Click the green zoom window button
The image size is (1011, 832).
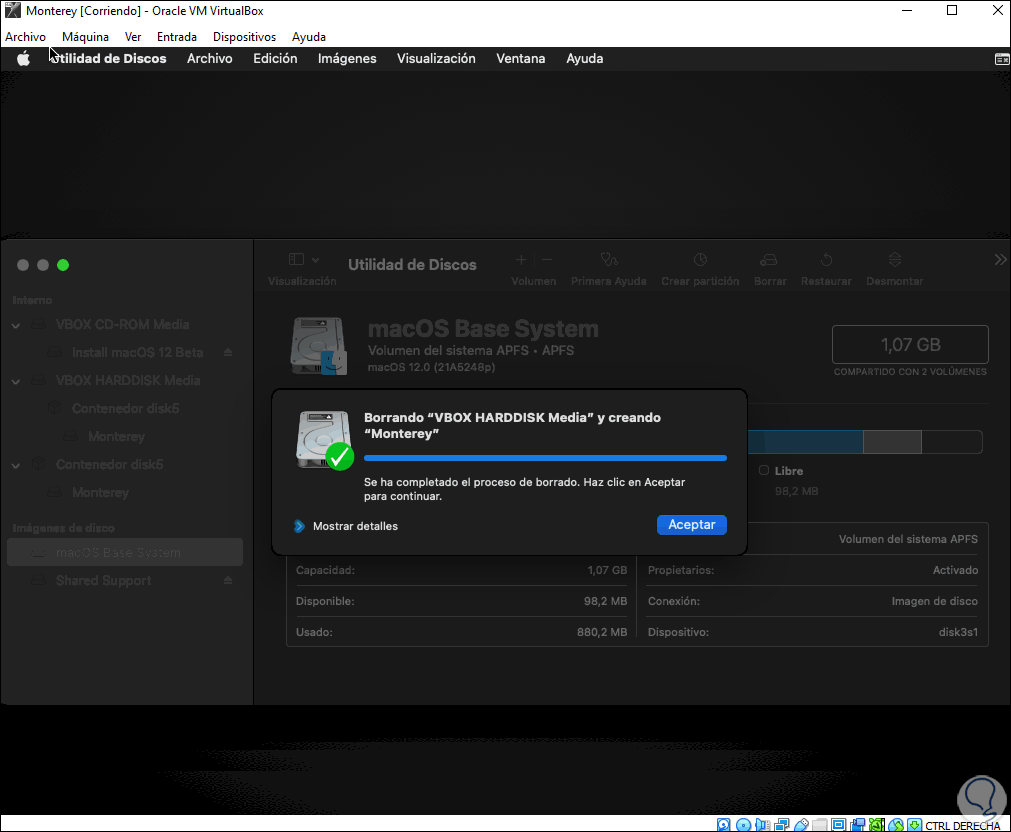click(63, 265)
